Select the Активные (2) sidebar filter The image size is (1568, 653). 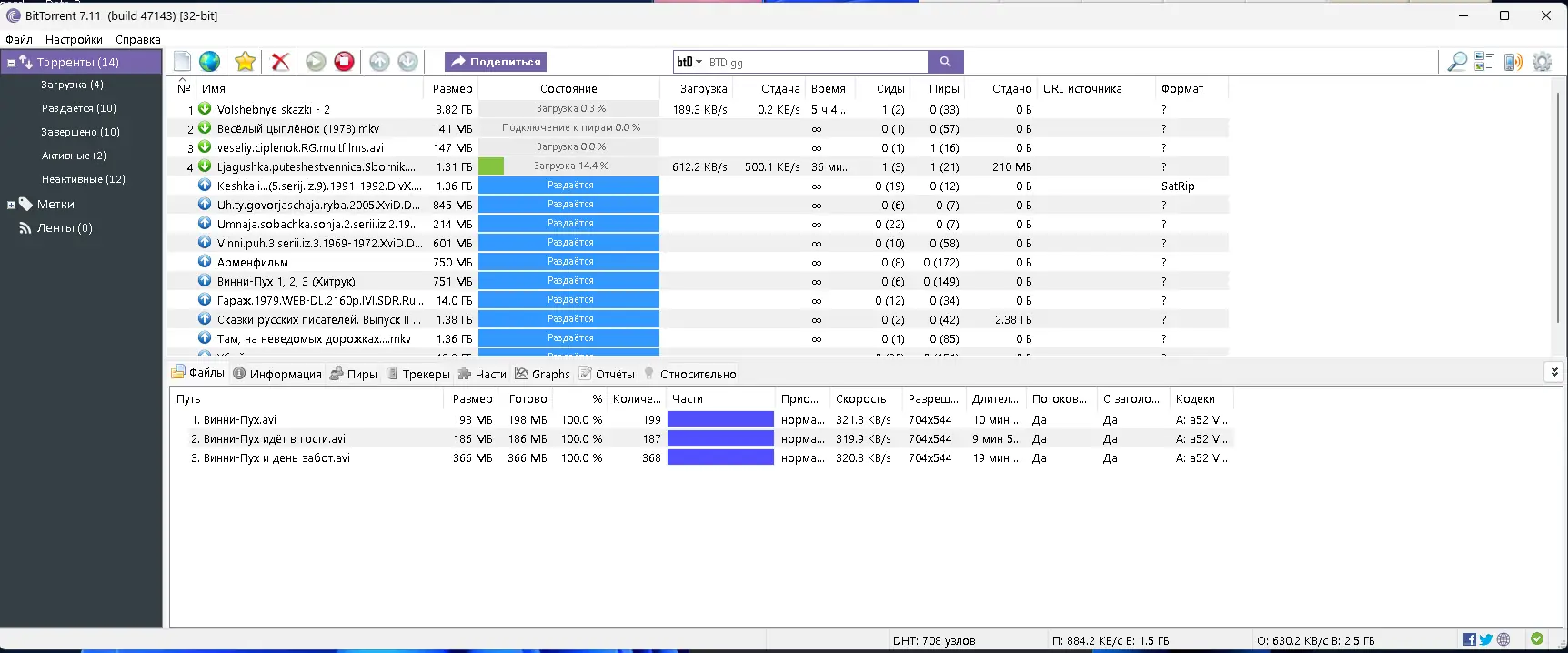[x=74, y=156]
